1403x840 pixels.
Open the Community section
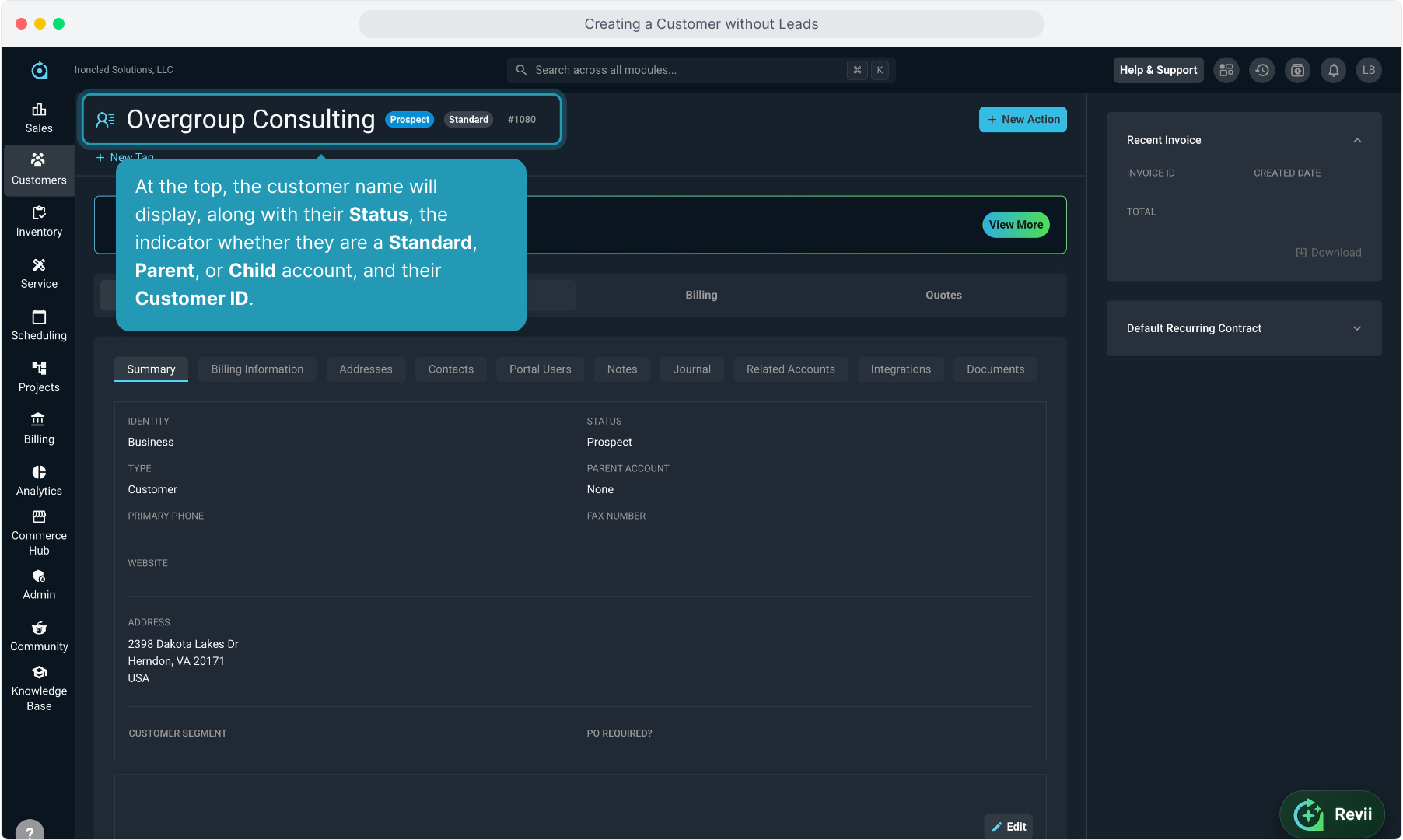click(x=39, y=636)
